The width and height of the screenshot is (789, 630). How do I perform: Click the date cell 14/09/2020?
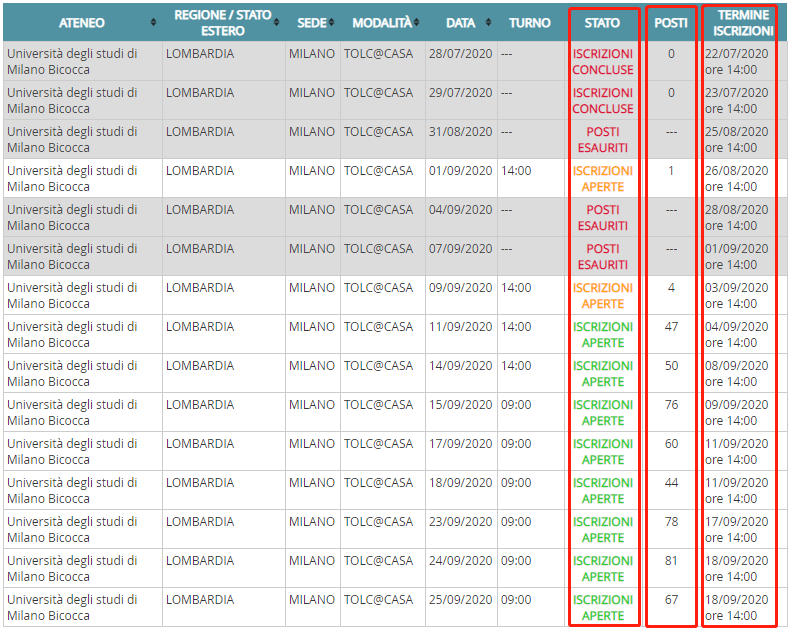pos(460,366)
